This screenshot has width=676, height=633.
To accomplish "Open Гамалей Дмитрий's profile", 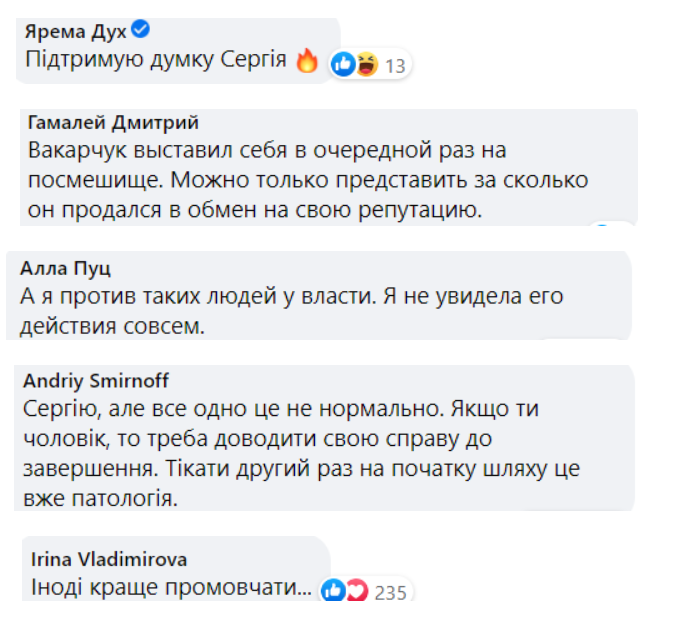I will pos(113,122).
